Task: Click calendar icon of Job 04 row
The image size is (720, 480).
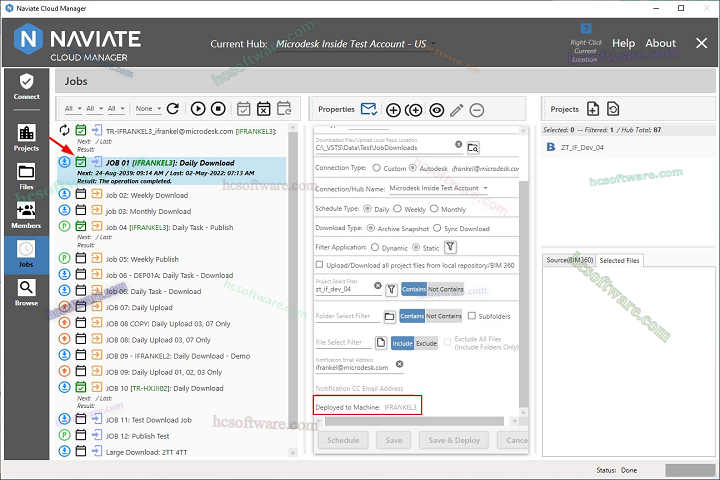Action: pos(81,226)
